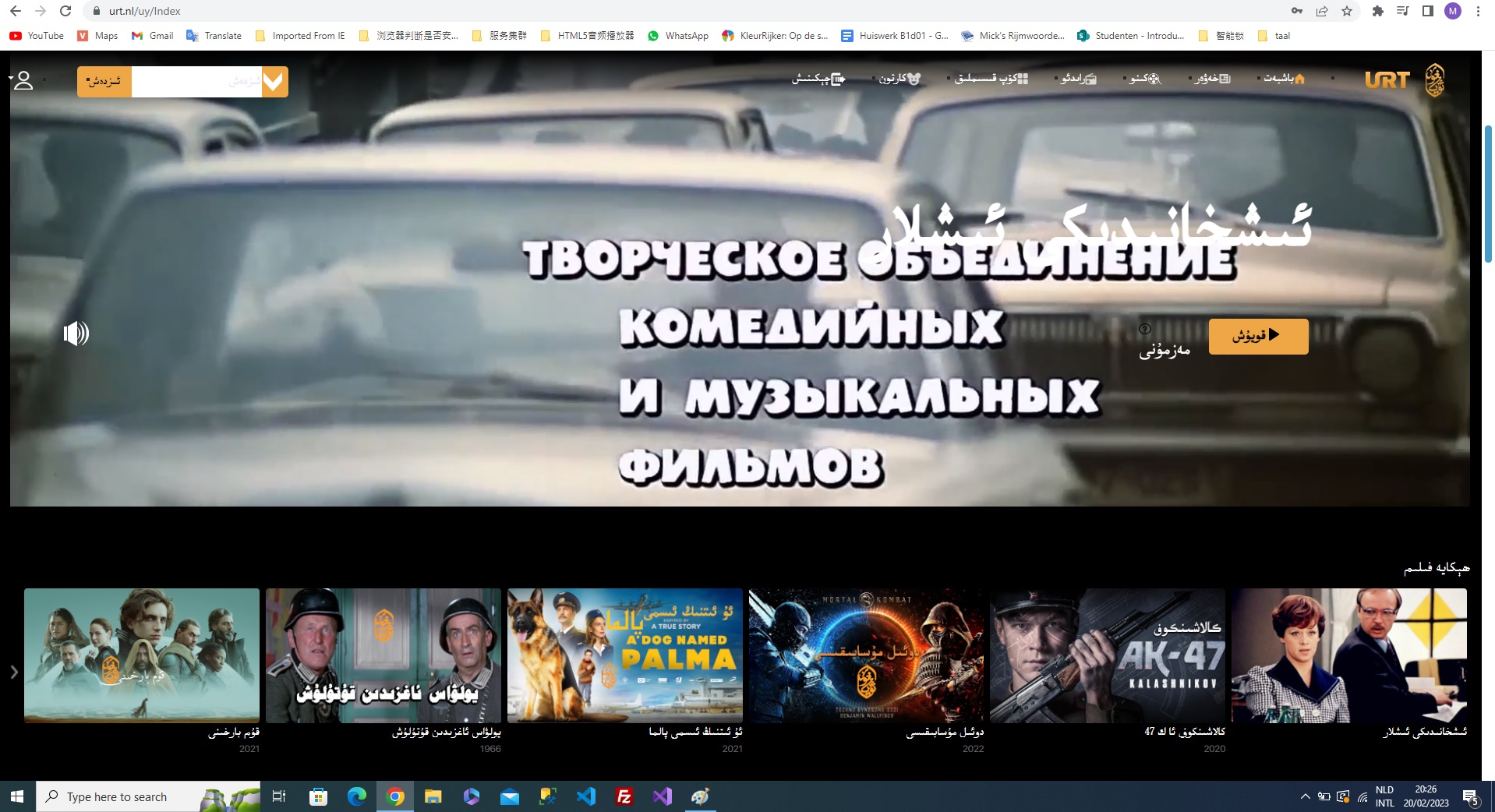Open FileZilla from the Windows taskbar

pyautogui.click(x=624, y=796)
